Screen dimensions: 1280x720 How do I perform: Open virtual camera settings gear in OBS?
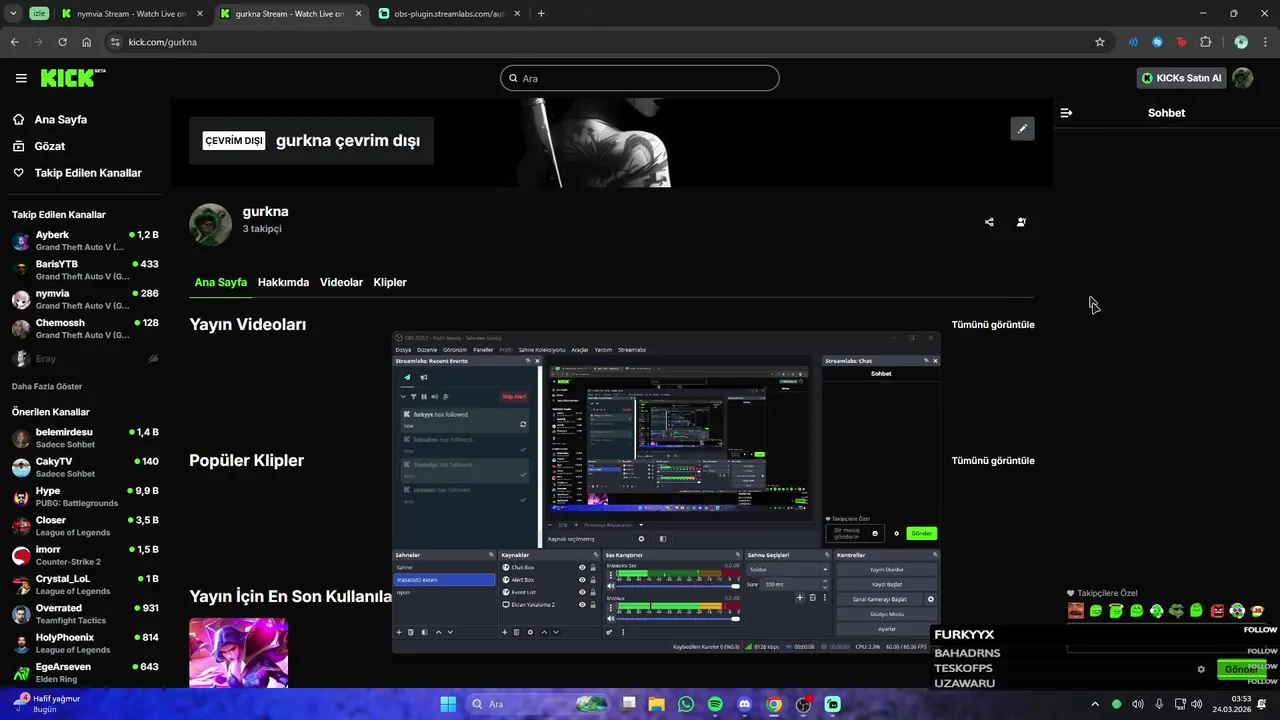[x=931, y=599]
